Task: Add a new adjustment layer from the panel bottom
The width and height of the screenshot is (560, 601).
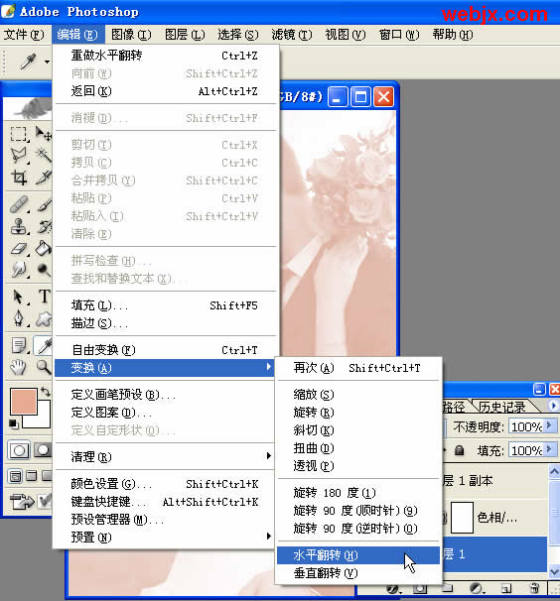Action: coord(476,588)
